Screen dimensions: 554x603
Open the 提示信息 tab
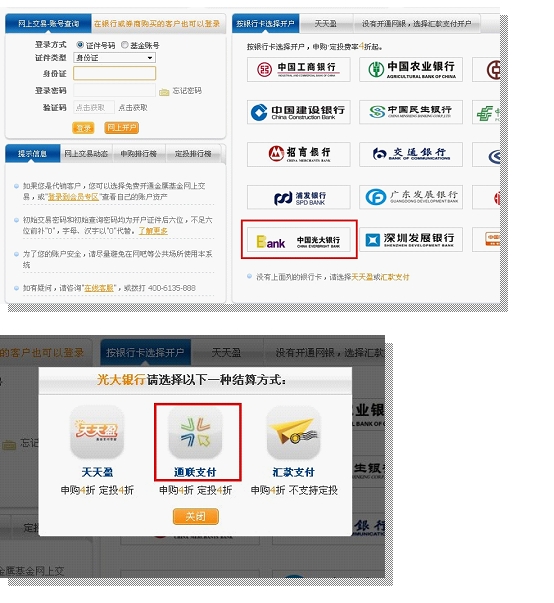[x=33, y=153]
